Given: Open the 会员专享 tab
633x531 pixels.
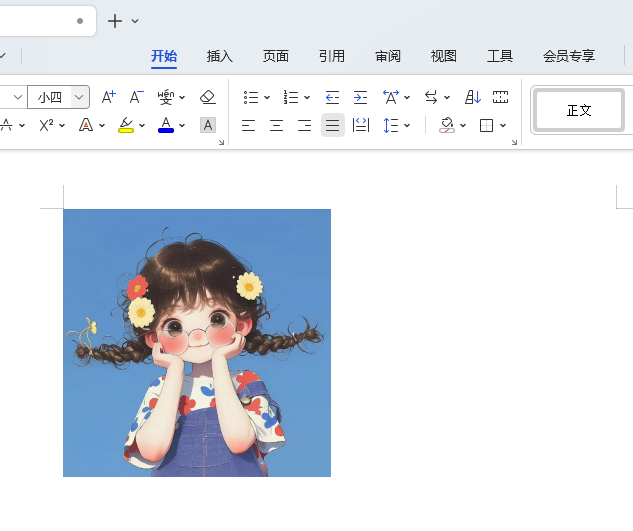Looking at the screenshot, I should coord(569,56).
